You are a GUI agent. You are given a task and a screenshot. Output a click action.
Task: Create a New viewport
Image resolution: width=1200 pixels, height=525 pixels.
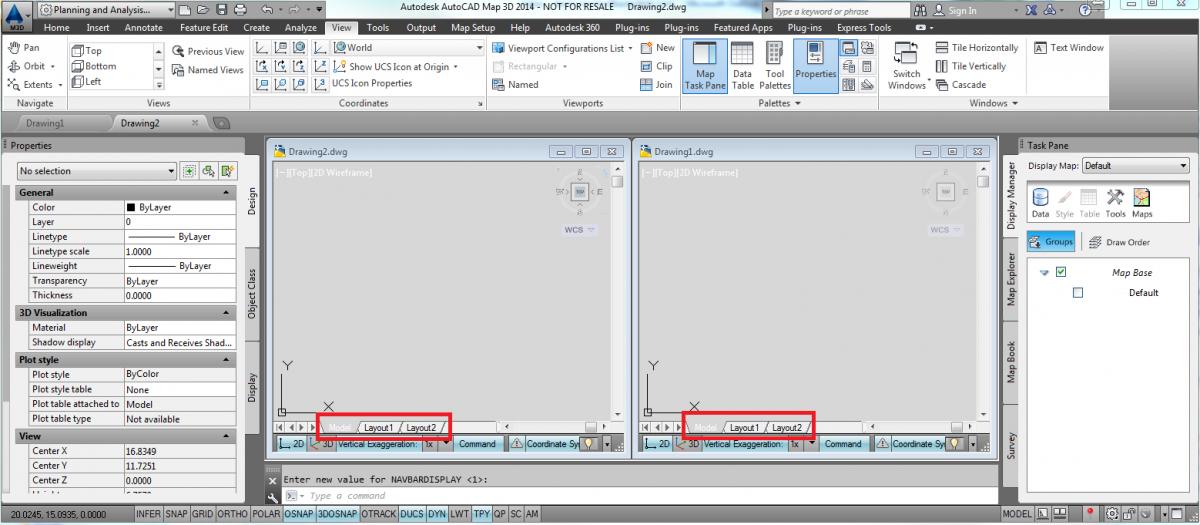tap(657, 47)
